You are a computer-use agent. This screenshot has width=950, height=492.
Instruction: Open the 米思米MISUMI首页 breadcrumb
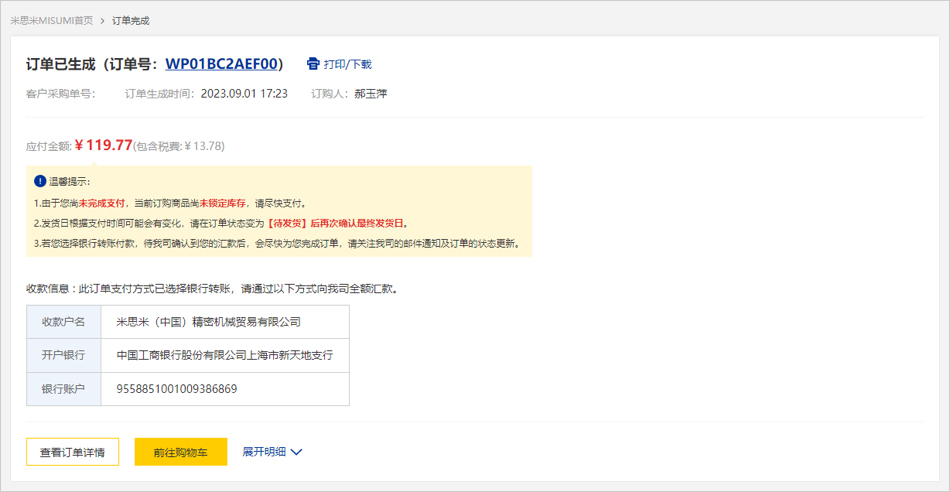51,20
